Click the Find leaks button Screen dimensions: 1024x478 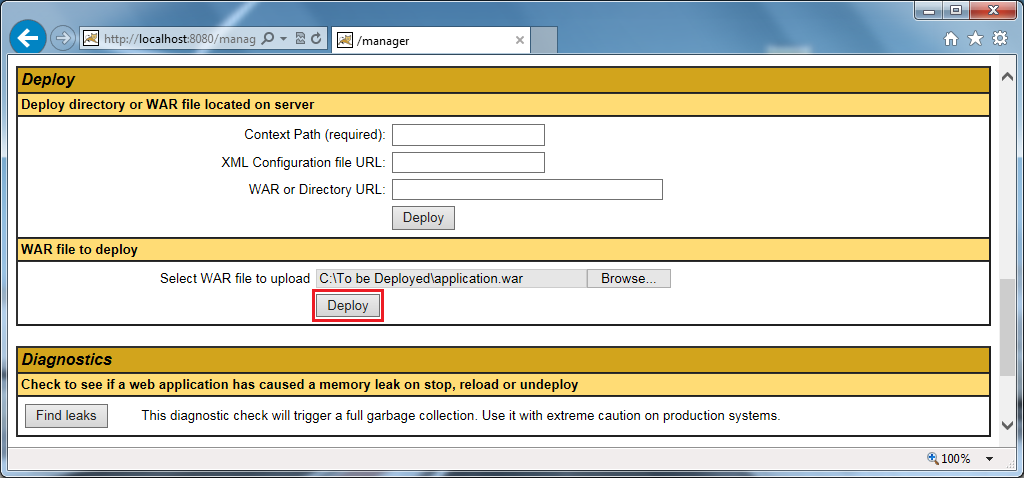[66, 415]
